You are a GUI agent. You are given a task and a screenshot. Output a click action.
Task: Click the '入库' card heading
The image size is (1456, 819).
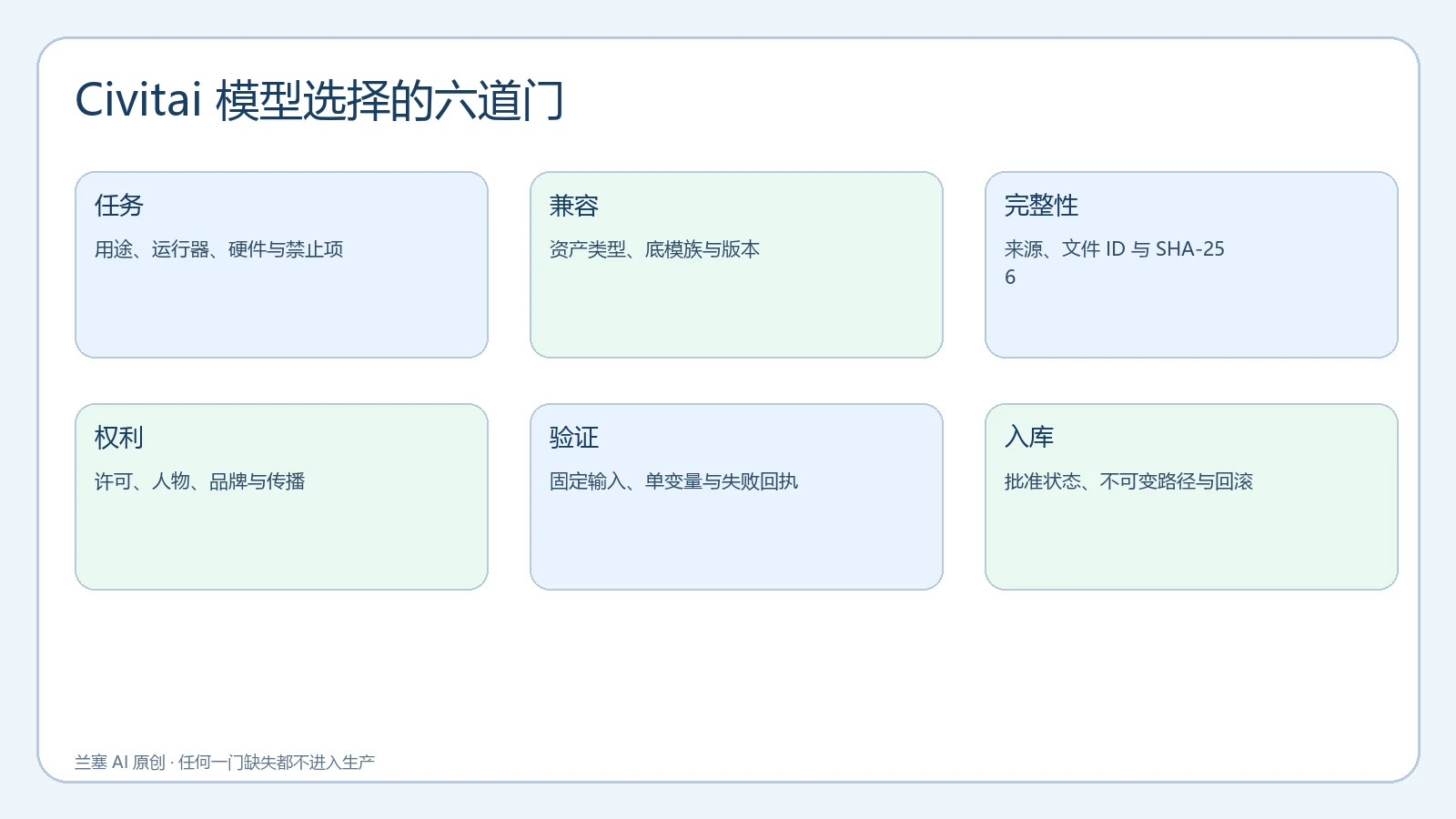point(1029,438)
